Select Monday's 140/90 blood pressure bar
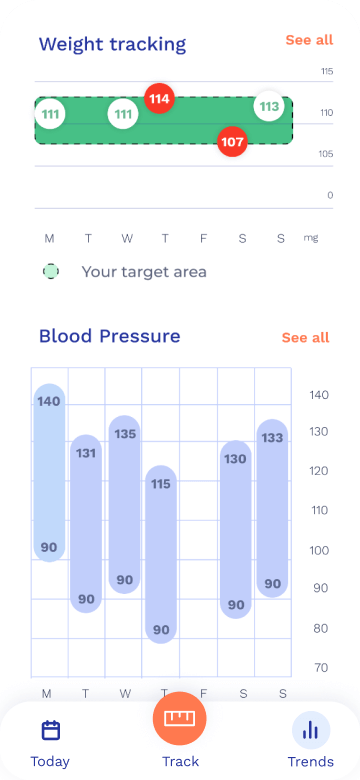360x780 pixels. (49, 473)
